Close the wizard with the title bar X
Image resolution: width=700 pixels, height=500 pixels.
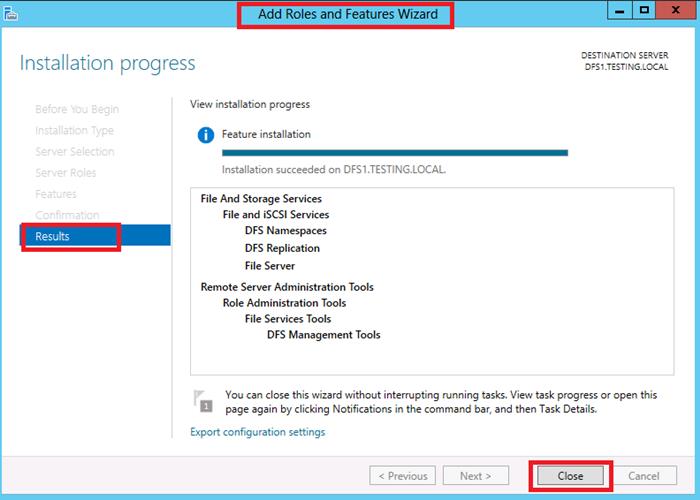[676, 10]
